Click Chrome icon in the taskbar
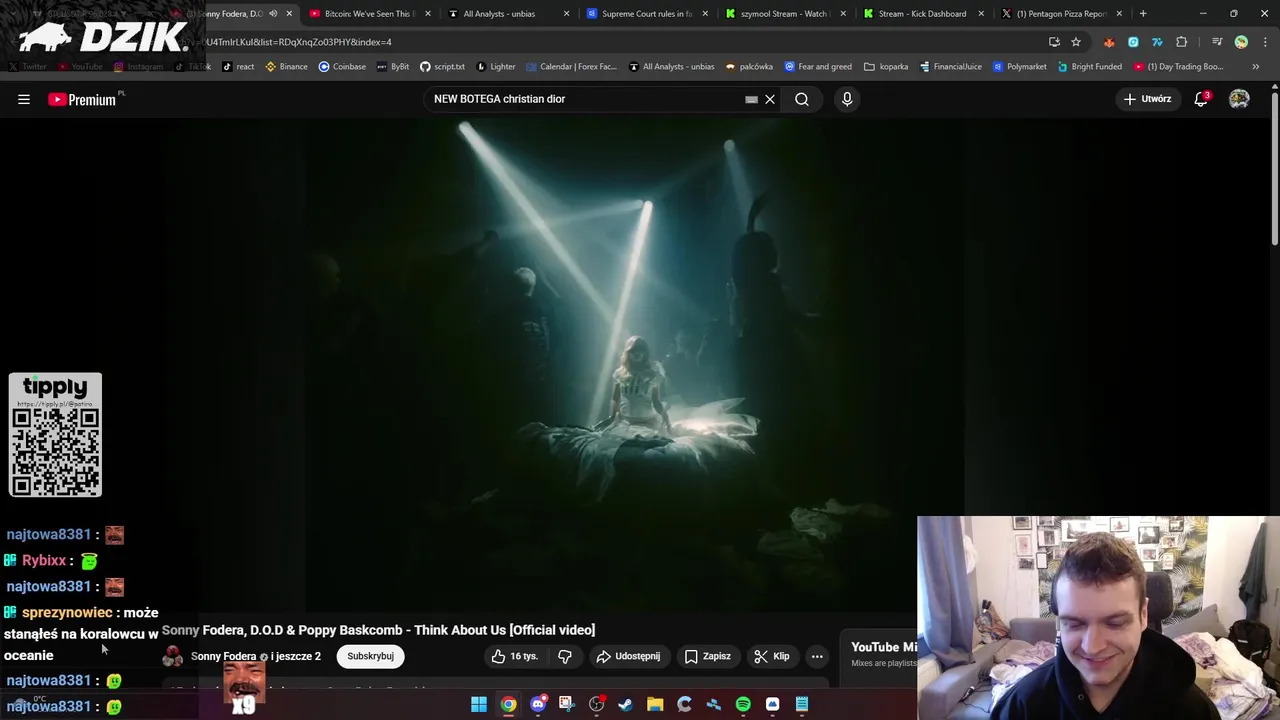The width and height of the screenshot is (1280, 720). [x=508, y=704]
